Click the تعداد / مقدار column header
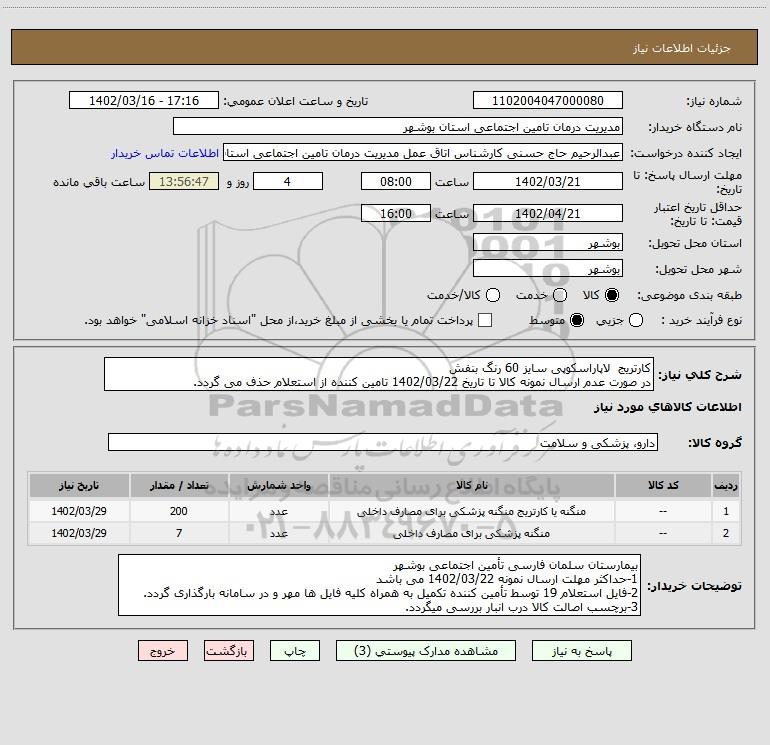This screenshot has height=745, width=770. (179, 486)
